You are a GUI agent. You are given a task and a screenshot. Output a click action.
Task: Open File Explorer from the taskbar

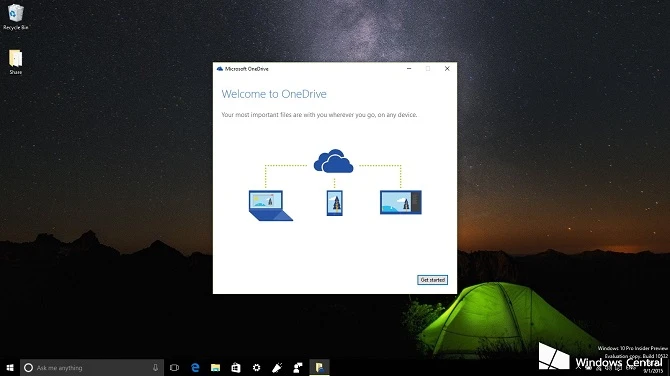pos(215,367)
